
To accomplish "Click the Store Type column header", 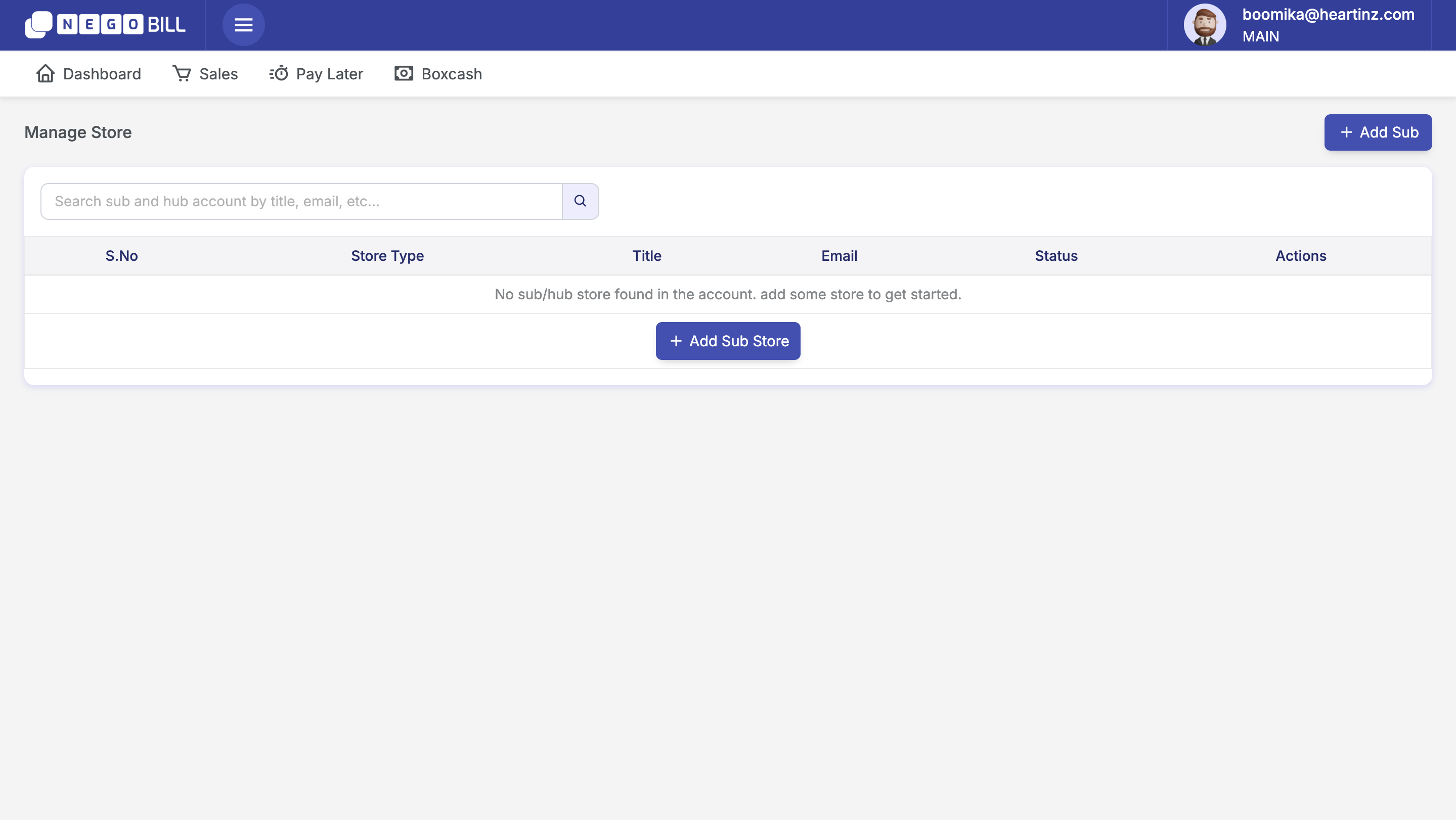I will (x=387, y=256).
